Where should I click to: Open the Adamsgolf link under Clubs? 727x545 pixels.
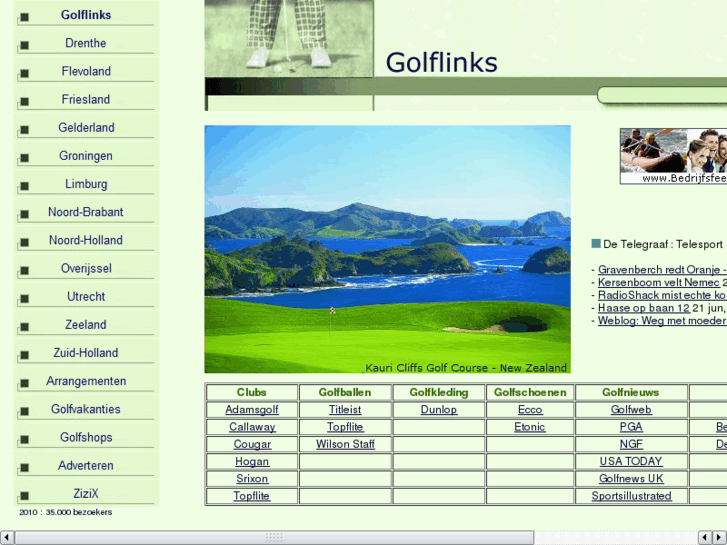click(x=252, y=410)
